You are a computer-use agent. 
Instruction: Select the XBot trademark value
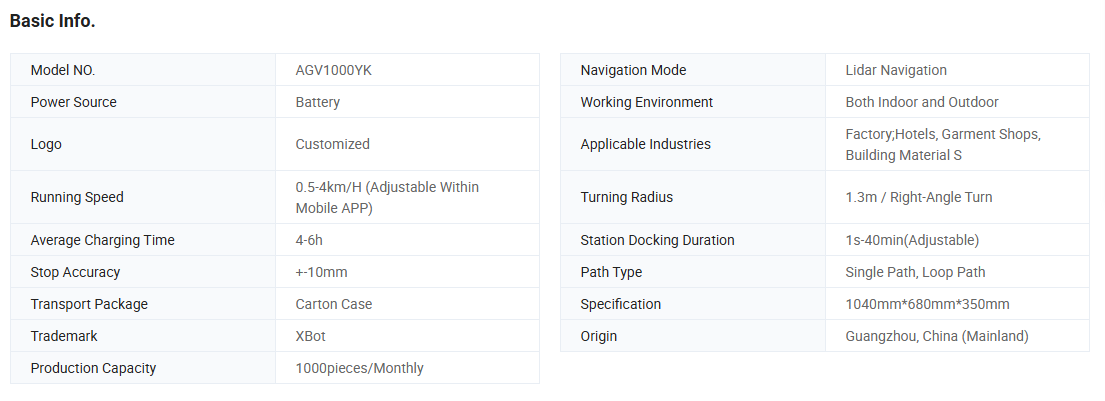[310, 336]
